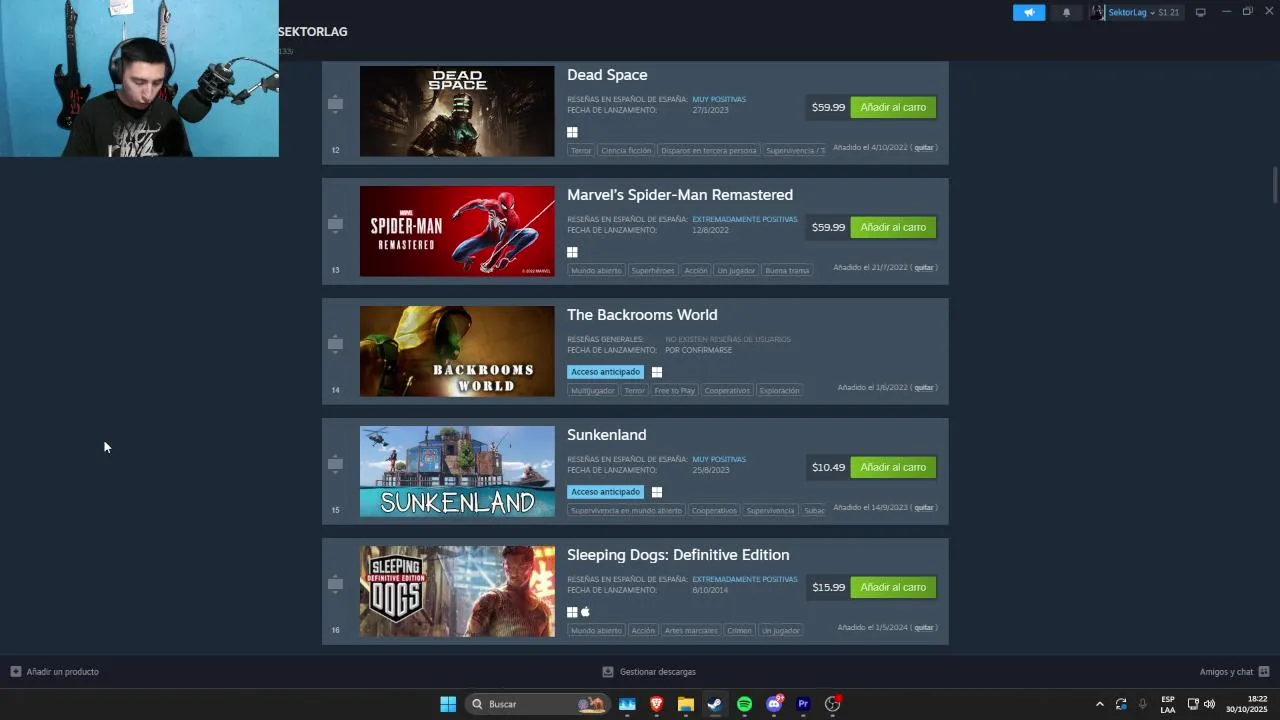Open File Explorer from the taskbar
This screenshot has height=720, width=1280.
click(x=685, y=704)
